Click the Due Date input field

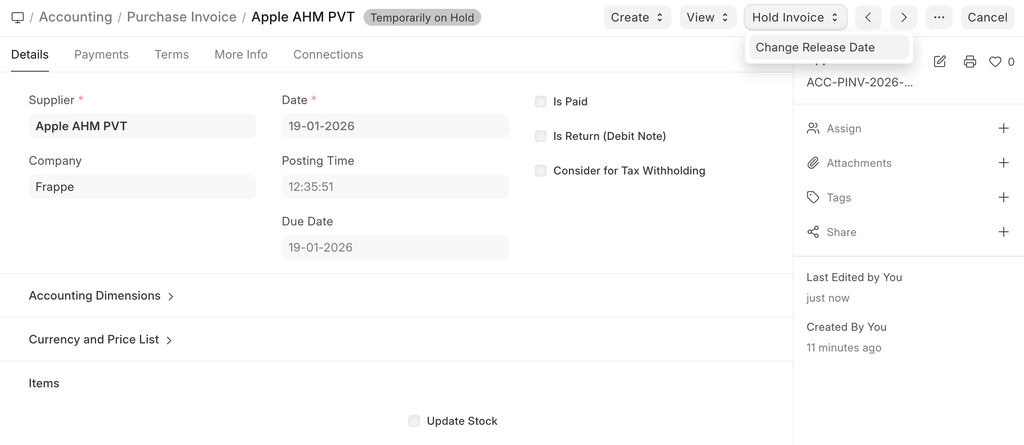pos(395,247)
